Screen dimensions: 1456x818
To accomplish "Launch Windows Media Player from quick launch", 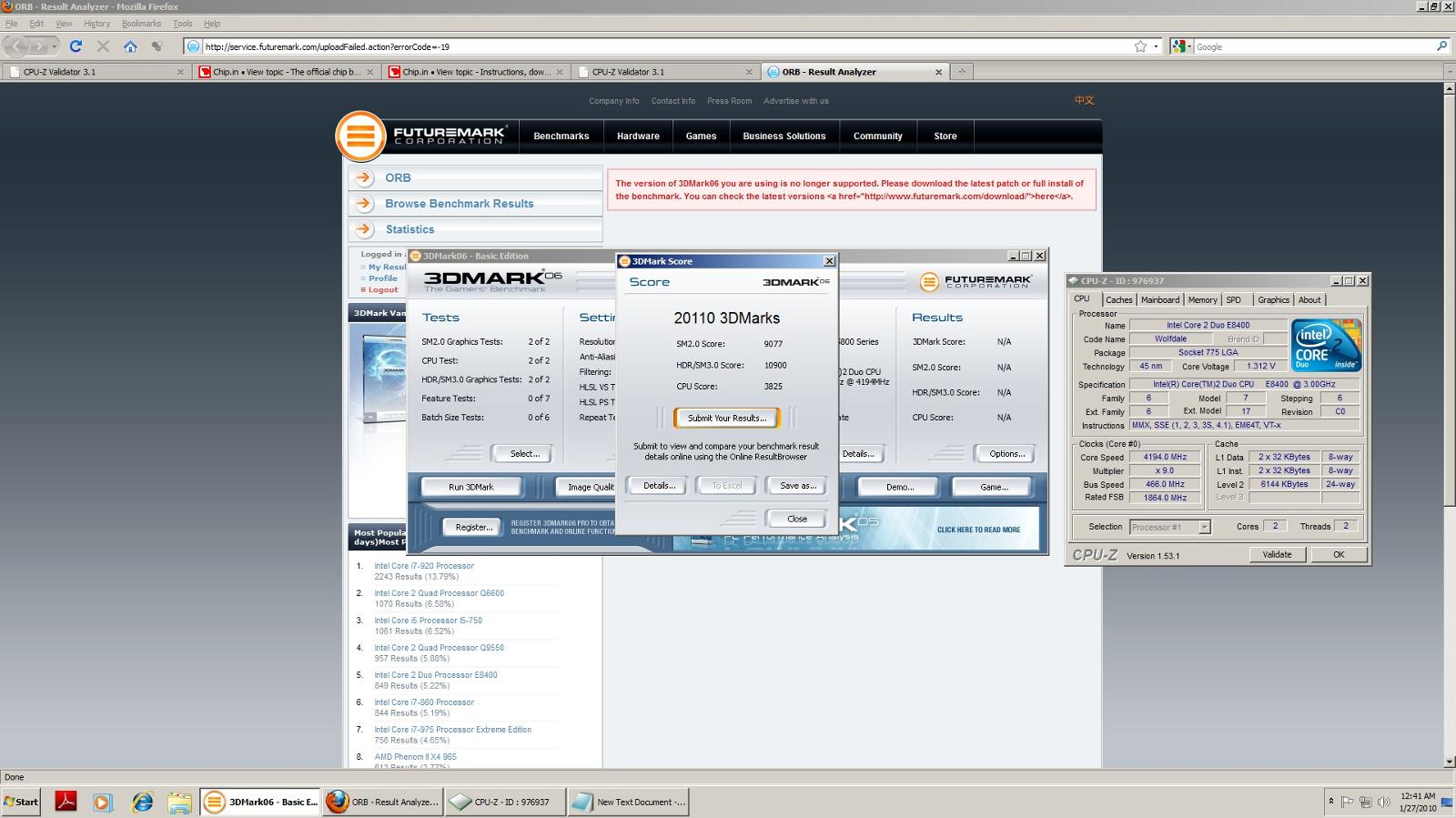I will click(102, 802).
